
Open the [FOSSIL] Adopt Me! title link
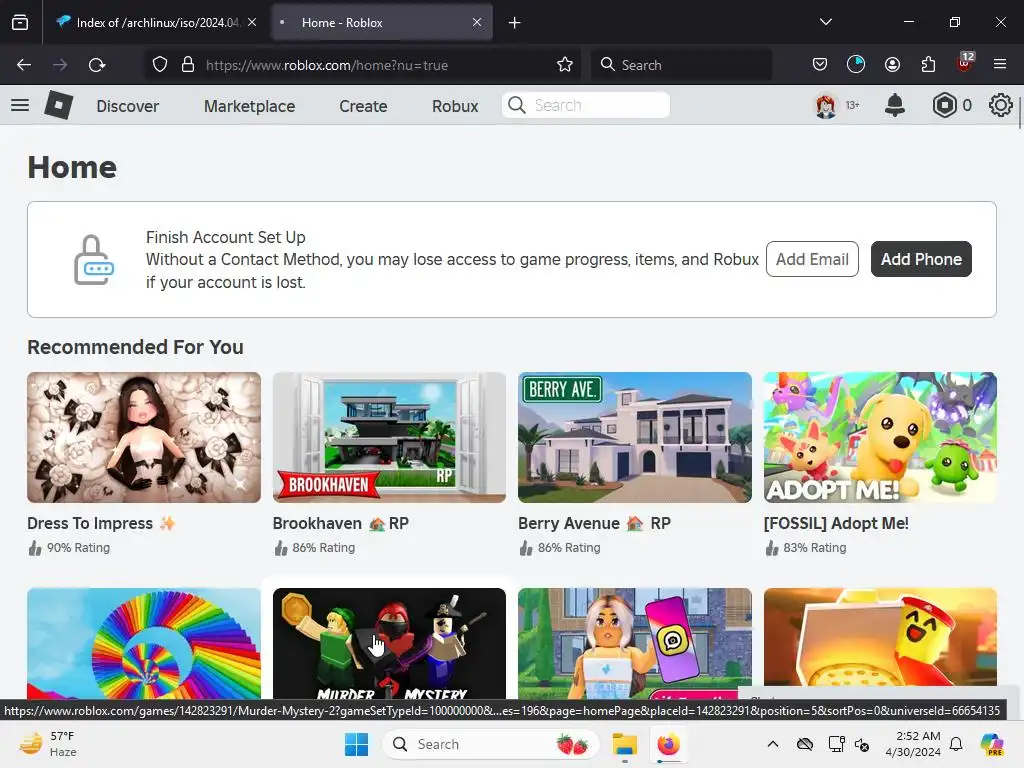point(836,523)
